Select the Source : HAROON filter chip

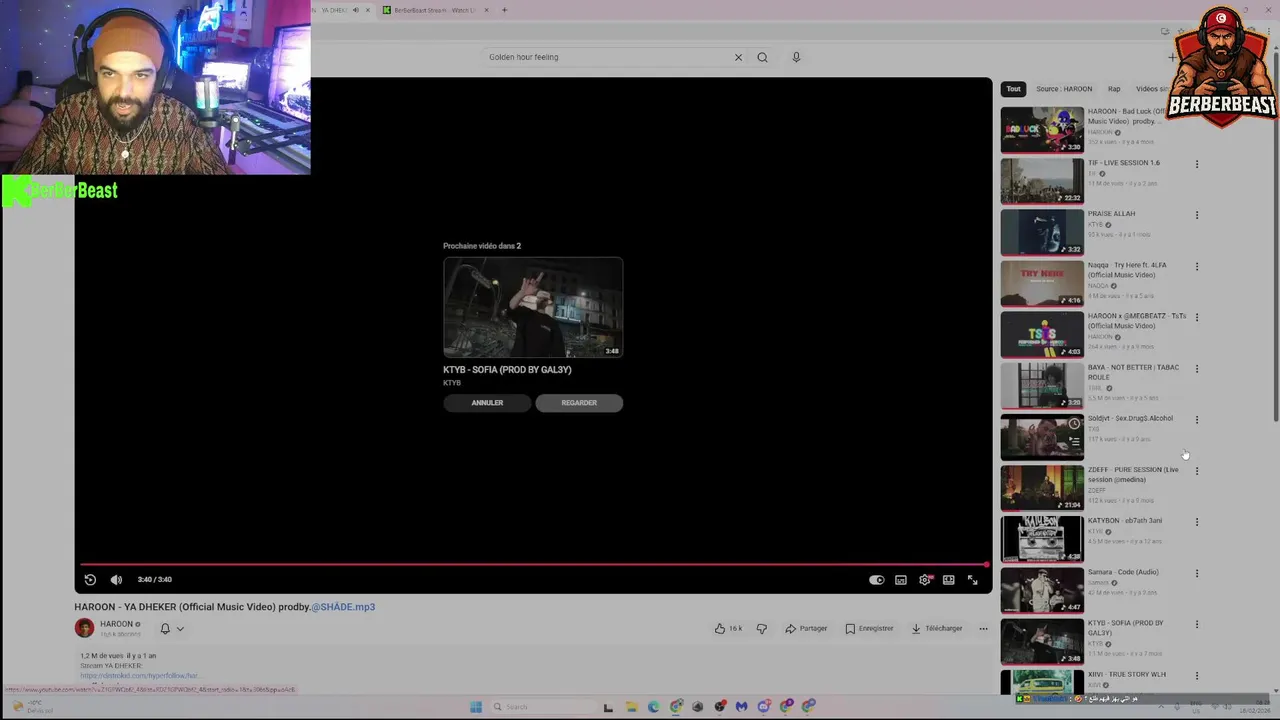click(x=1064, y=89)
